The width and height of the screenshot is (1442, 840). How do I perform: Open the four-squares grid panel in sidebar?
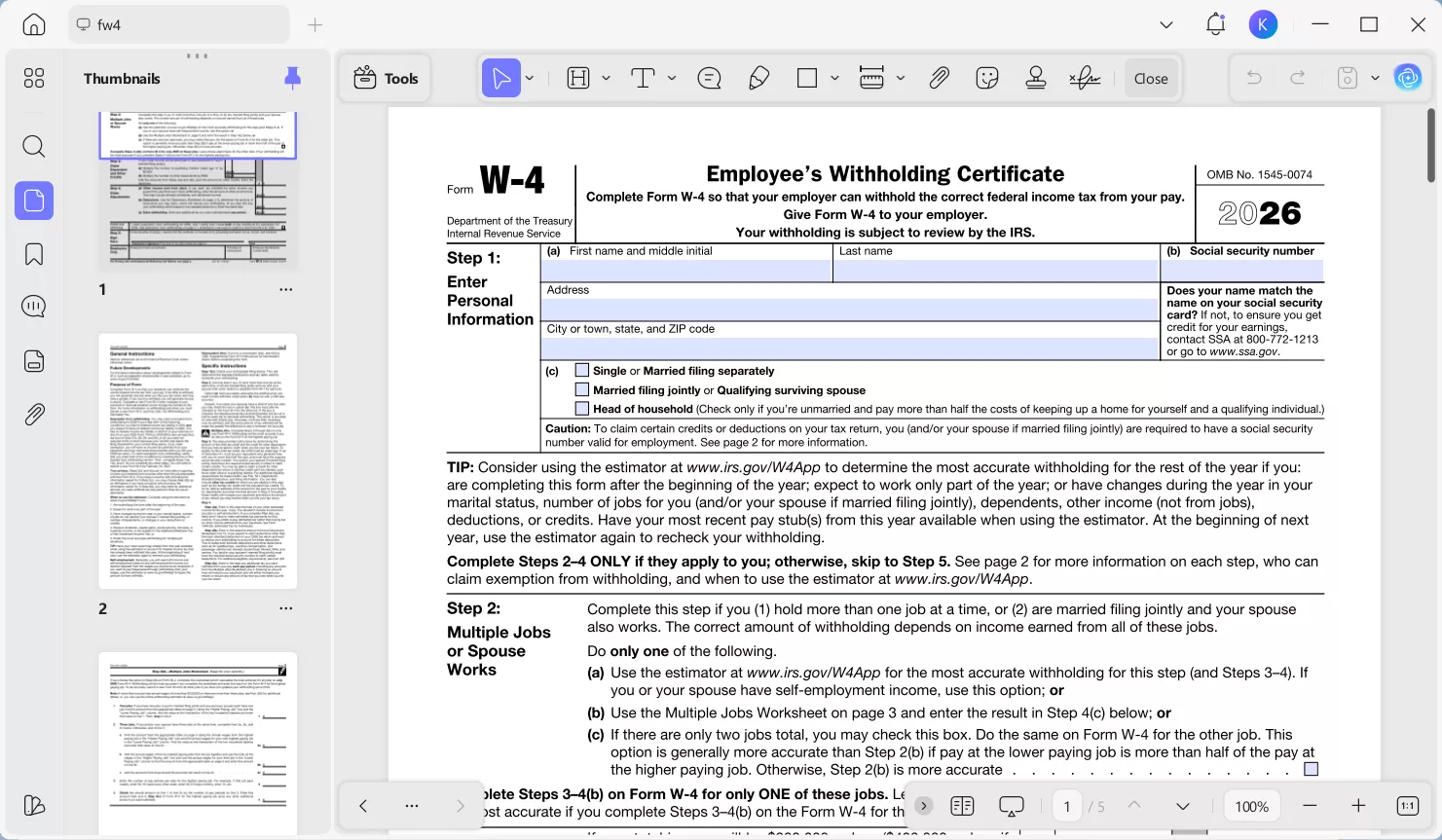[34, 78]
